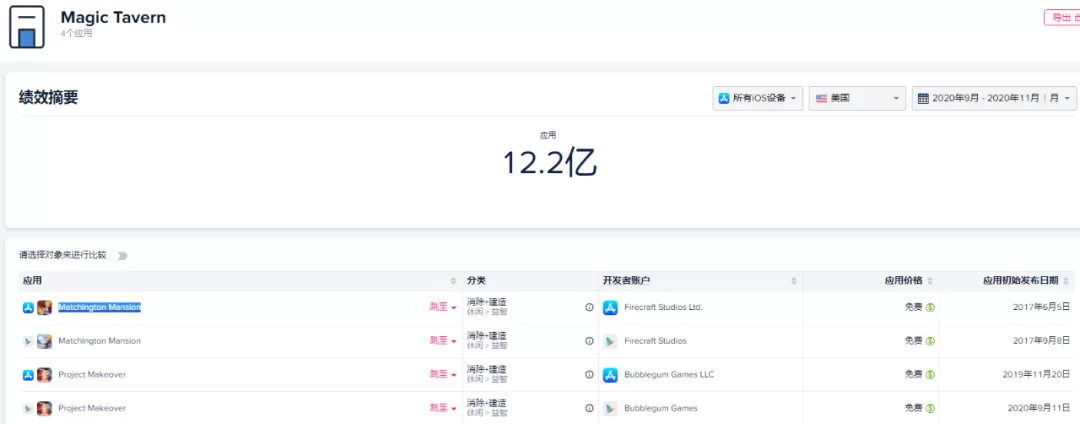Toggle the 请选择对象来进行比较 compare switch
This screenshot has width=1080, height=424.
121,256
